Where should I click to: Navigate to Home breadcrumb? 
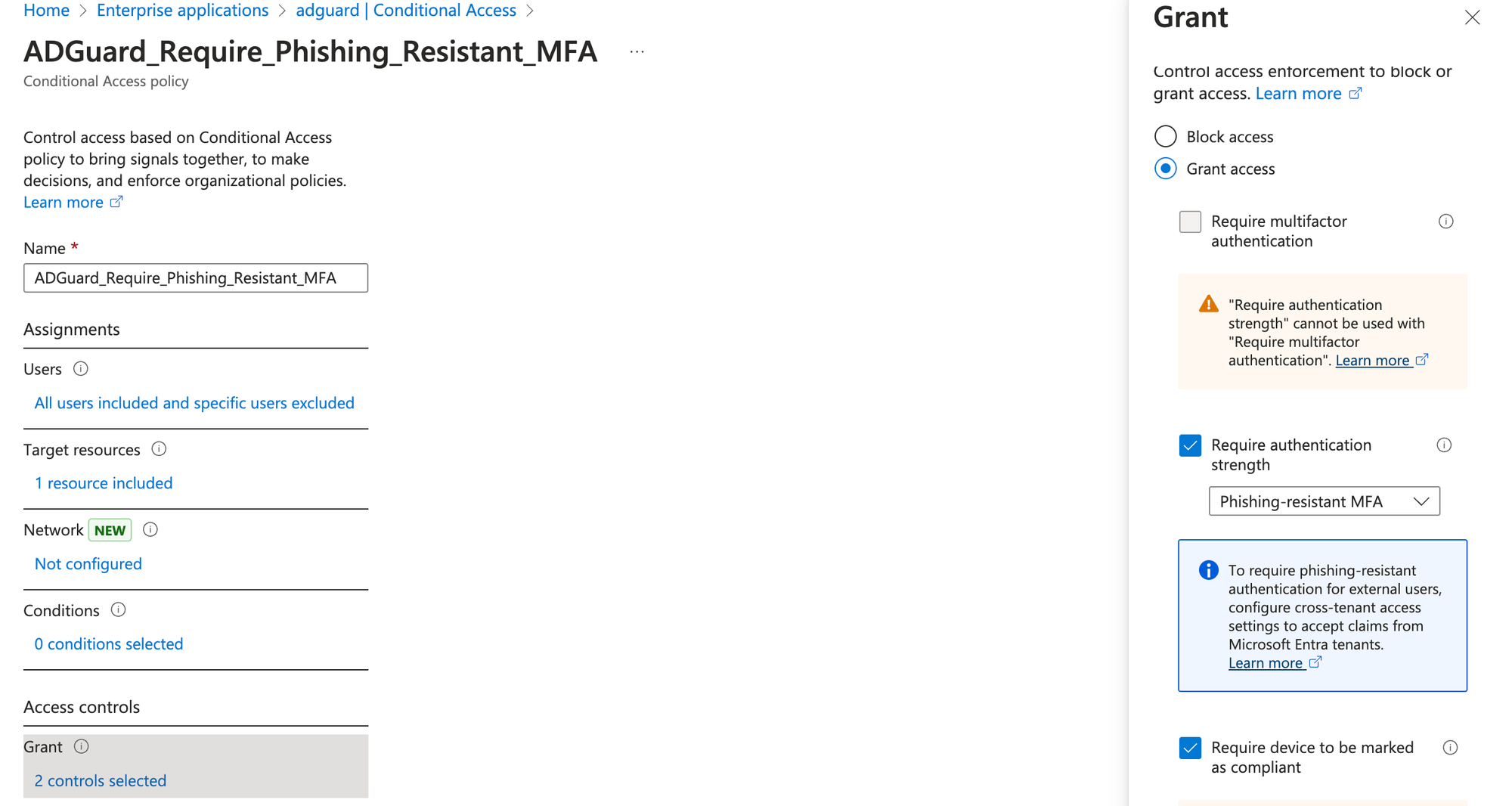click(47, 11)
